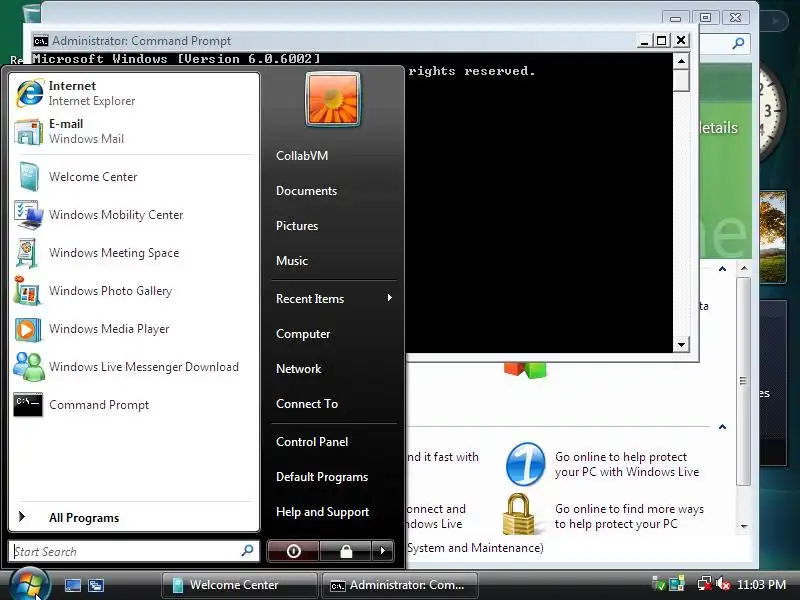Launch Windows Media Player
This screenshot has width=800, height=600.
pos(134,329)
